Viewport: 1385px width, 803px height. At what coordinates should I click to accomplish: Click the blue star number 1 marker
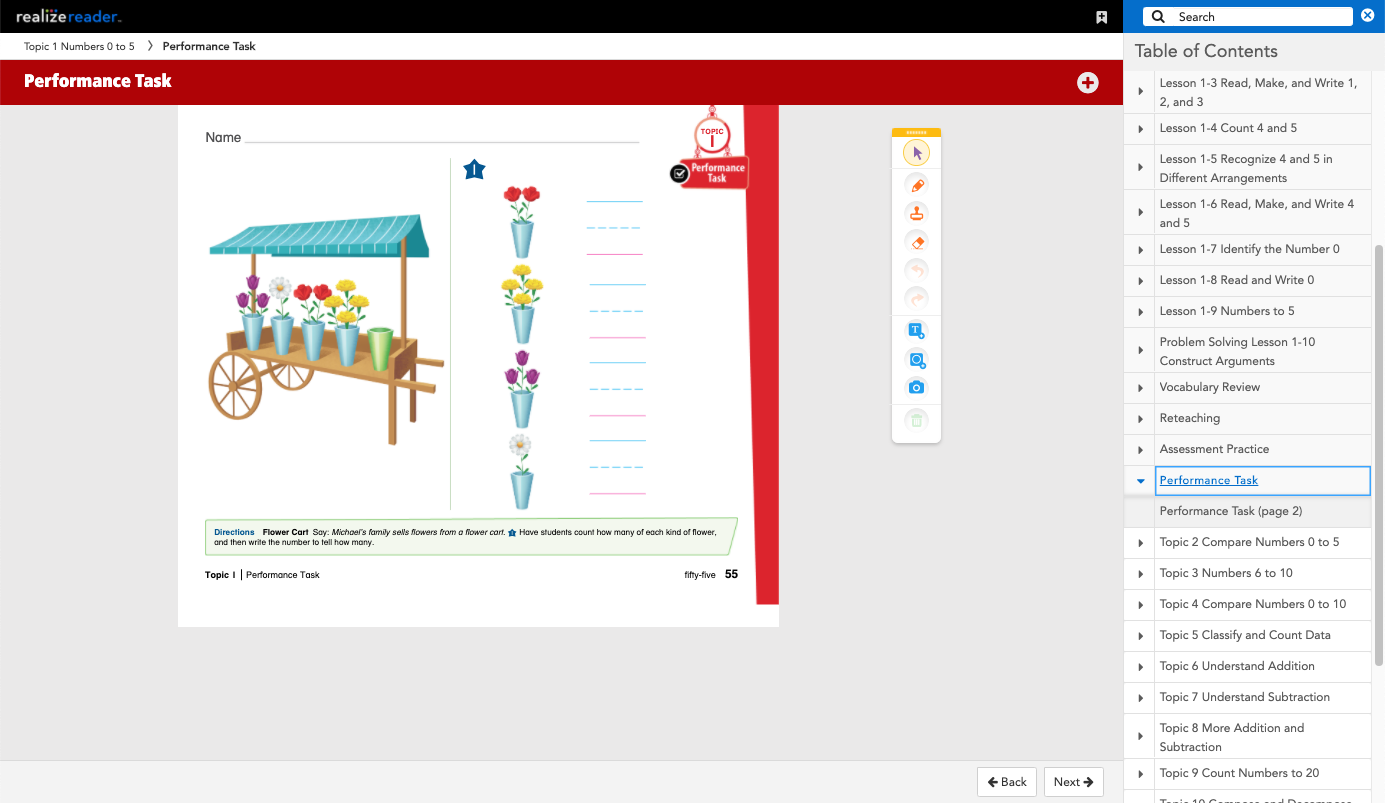pyautogui.click(x=474, y=170)
